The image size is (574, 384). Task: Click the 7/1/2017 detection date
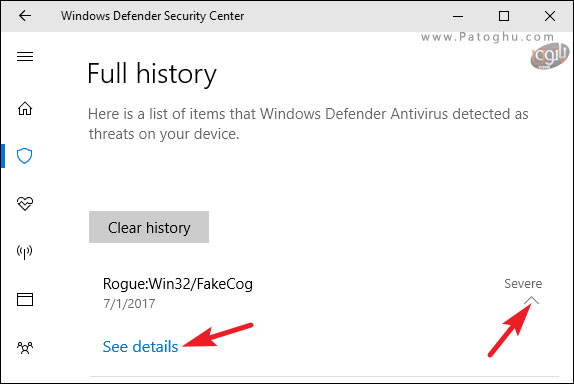point(129,304)
